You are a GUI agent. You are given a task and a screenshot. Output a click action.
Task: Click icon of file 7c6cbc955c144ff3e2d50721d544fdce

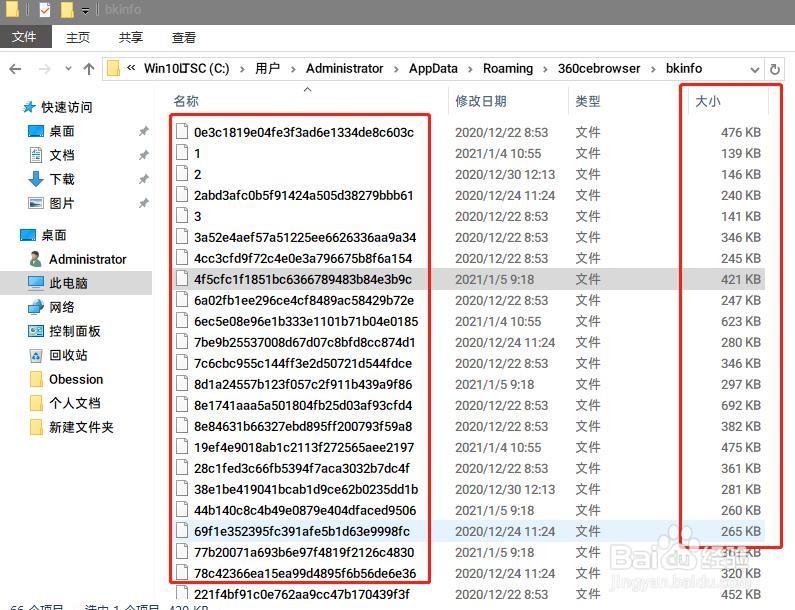pyautogui.click(x=182, y=363)
